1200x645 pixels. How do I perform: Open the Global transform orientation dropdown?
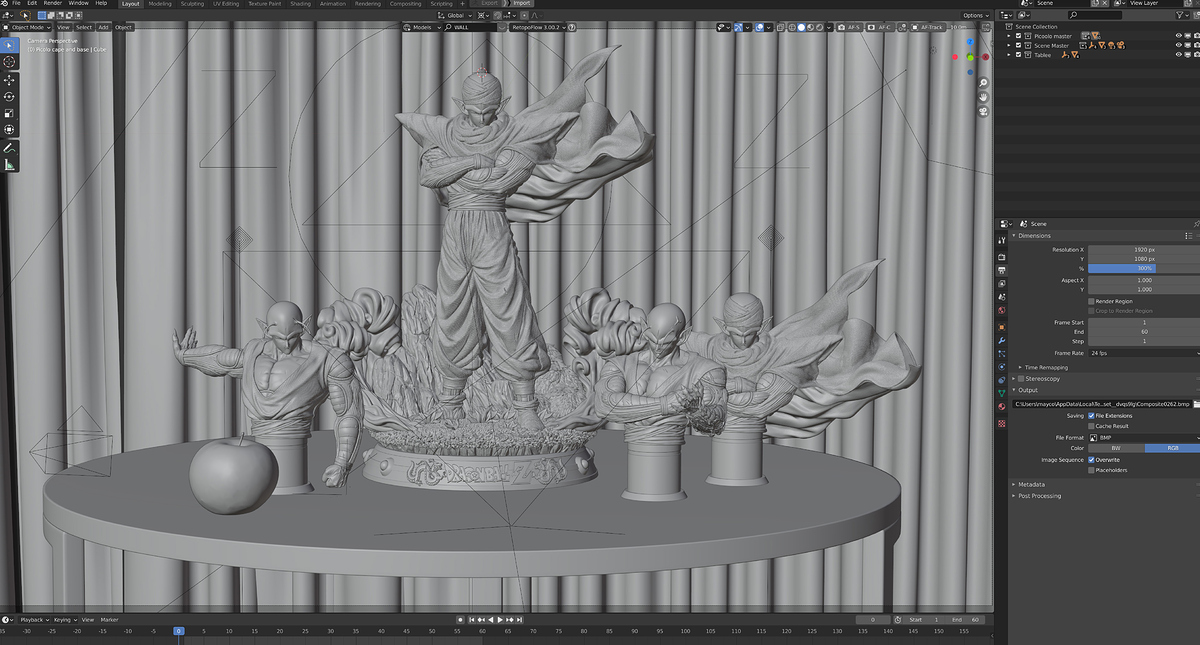[x=456, y=16]
